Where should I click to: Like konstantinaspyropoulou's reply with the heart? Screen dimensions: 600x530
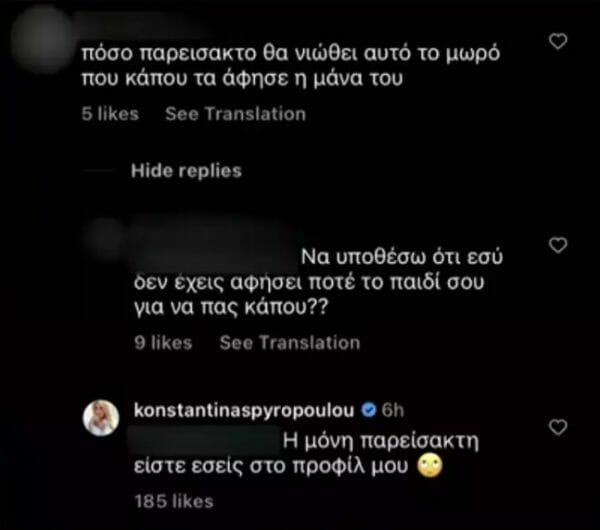[x=559, y=427]
